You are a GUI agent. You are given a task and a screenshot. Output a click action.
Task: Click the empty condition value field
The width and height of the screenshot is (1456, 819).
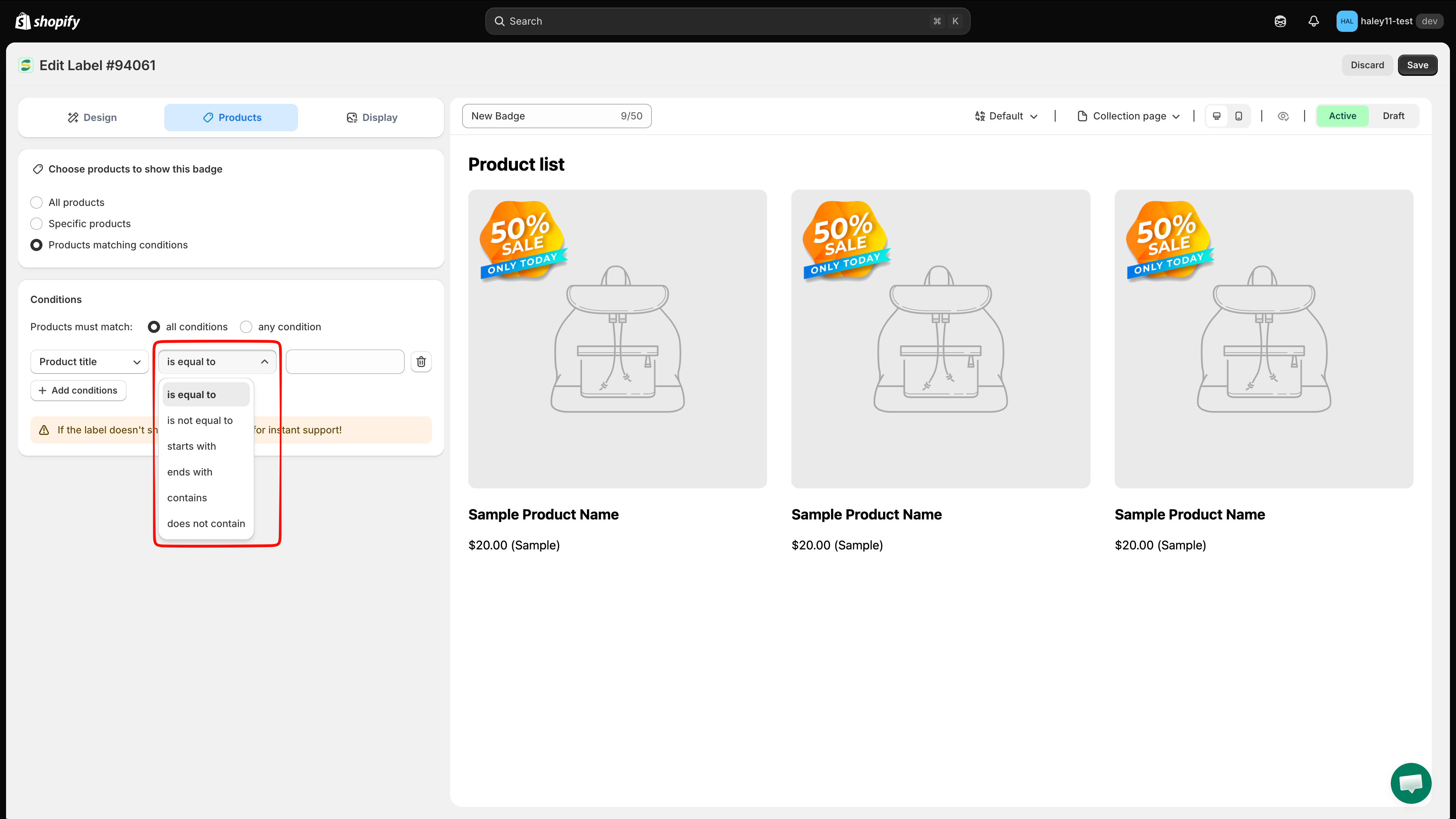345,362
